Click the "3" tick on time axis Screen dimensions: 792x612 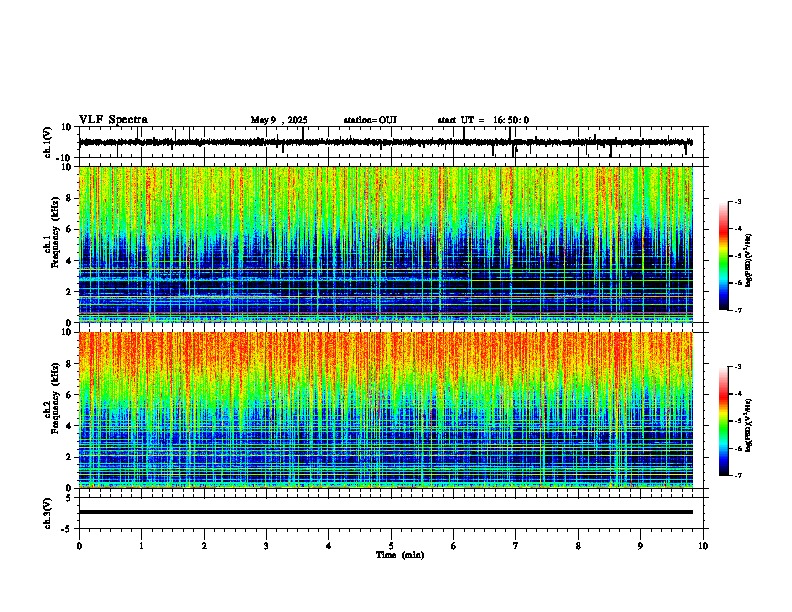266,546
